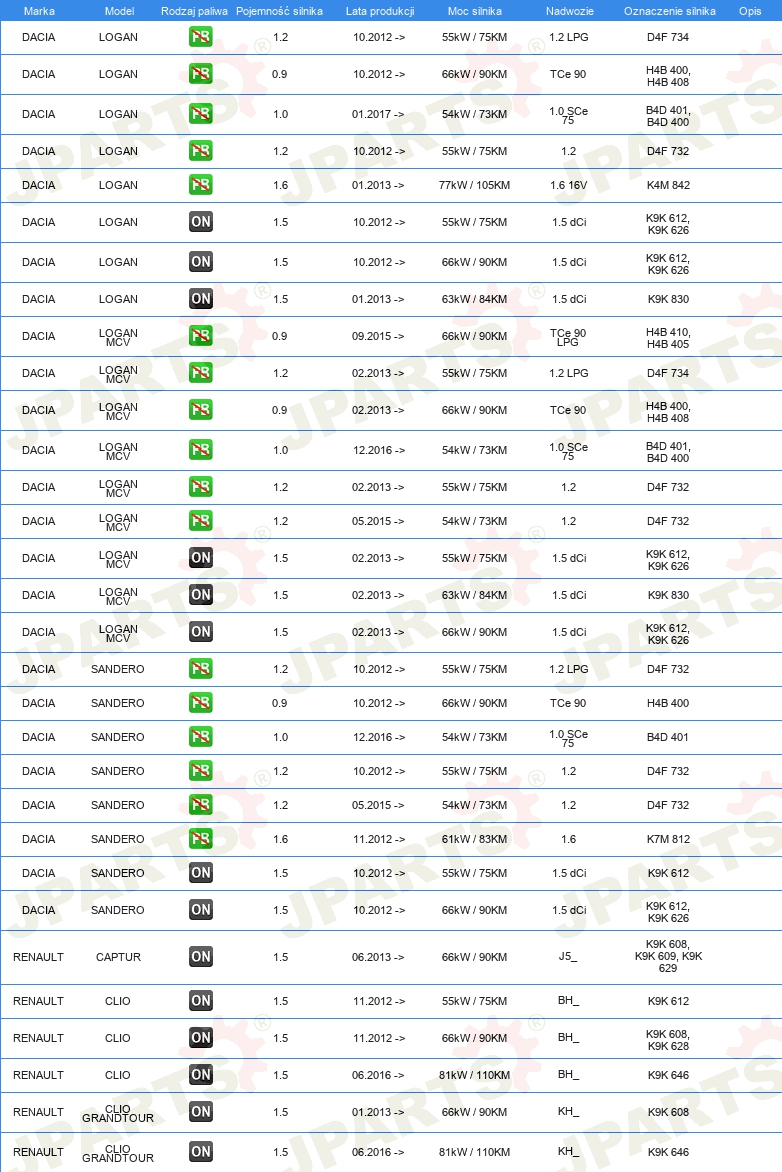The height and width of the screenshot is (1172, 782).
Task: Click diesel ON icon in Renault Captur row
Action: point(200,956)
